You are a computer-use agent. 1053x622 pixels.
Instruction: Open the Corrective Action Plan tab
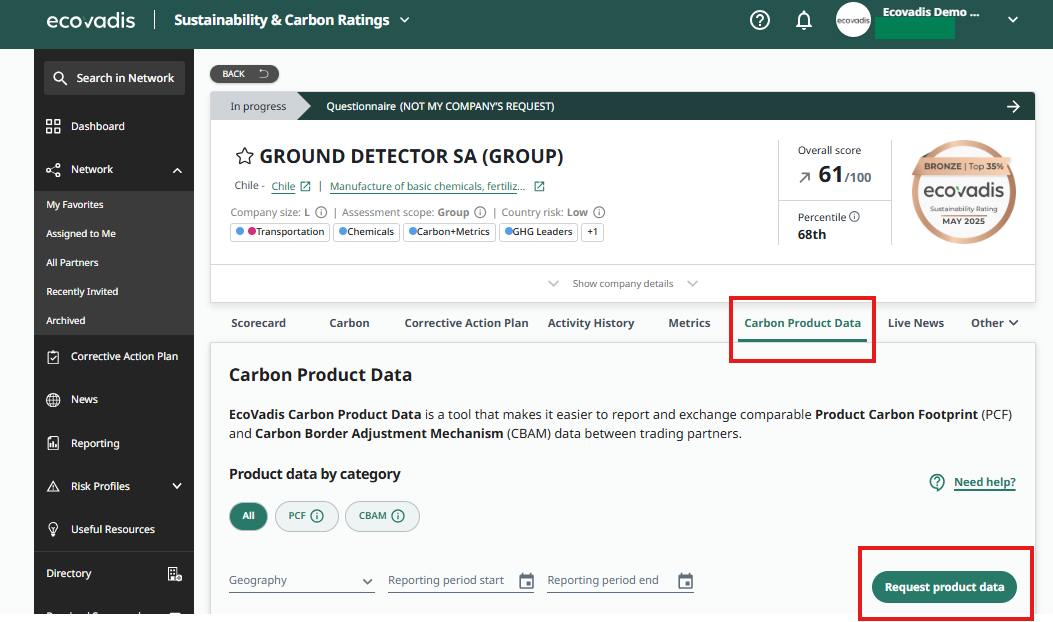[466, 323]
